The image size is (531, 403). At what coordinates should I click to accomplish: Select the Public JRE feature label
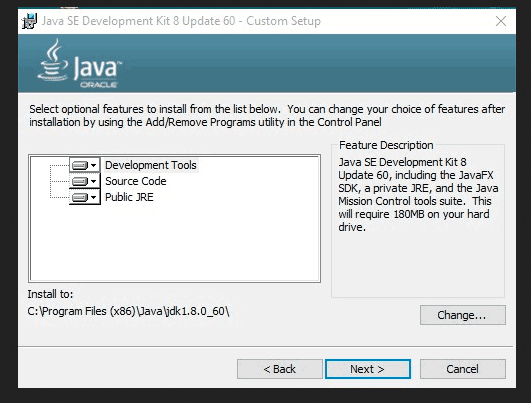pyautogui.click(x=129, y=197)
